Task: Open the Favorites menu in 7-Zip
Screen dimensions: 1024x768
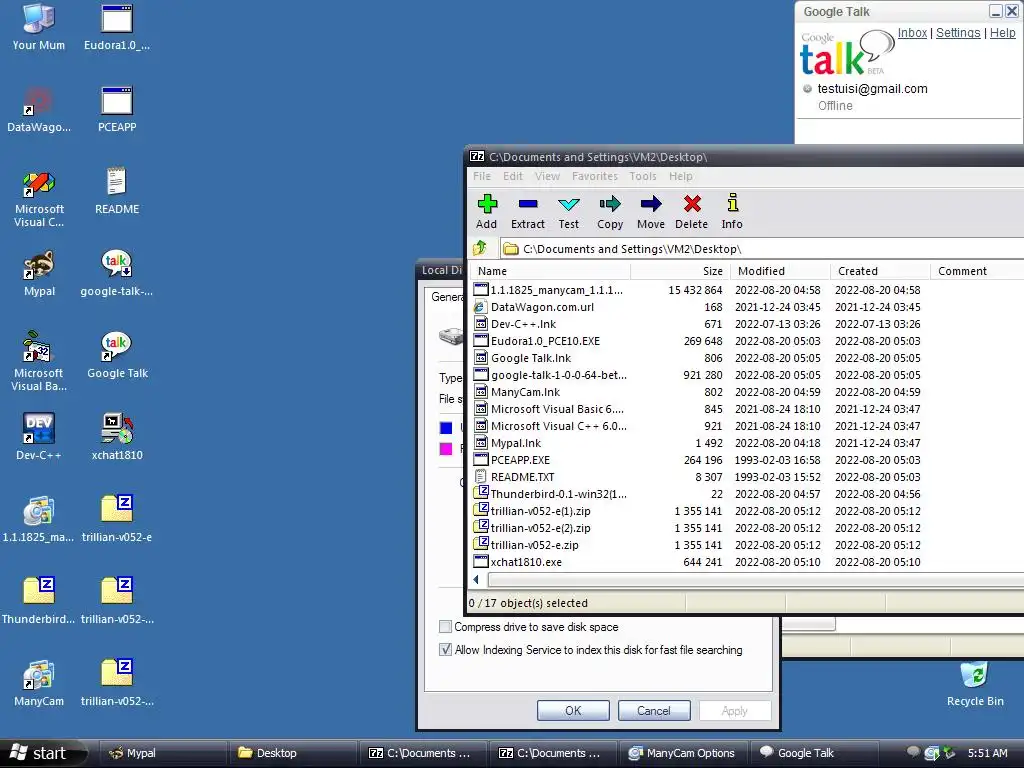Action: (x=594, y=176)
